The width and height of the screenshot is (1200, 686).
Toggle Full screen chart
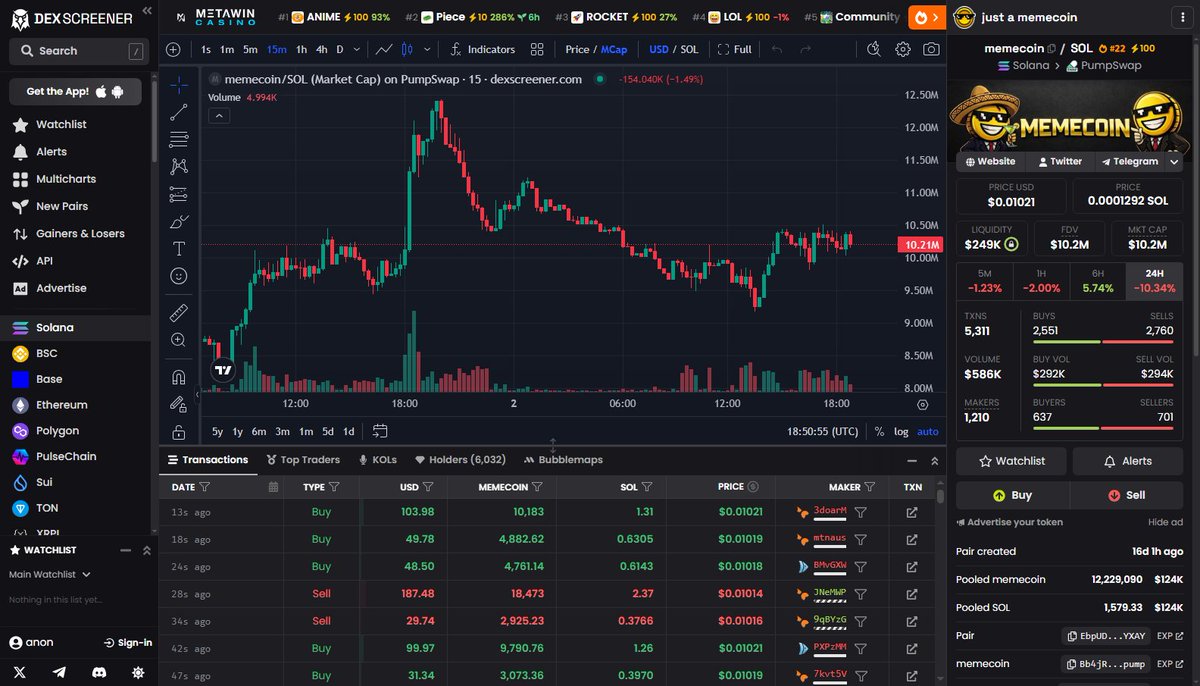click(734, 49)
